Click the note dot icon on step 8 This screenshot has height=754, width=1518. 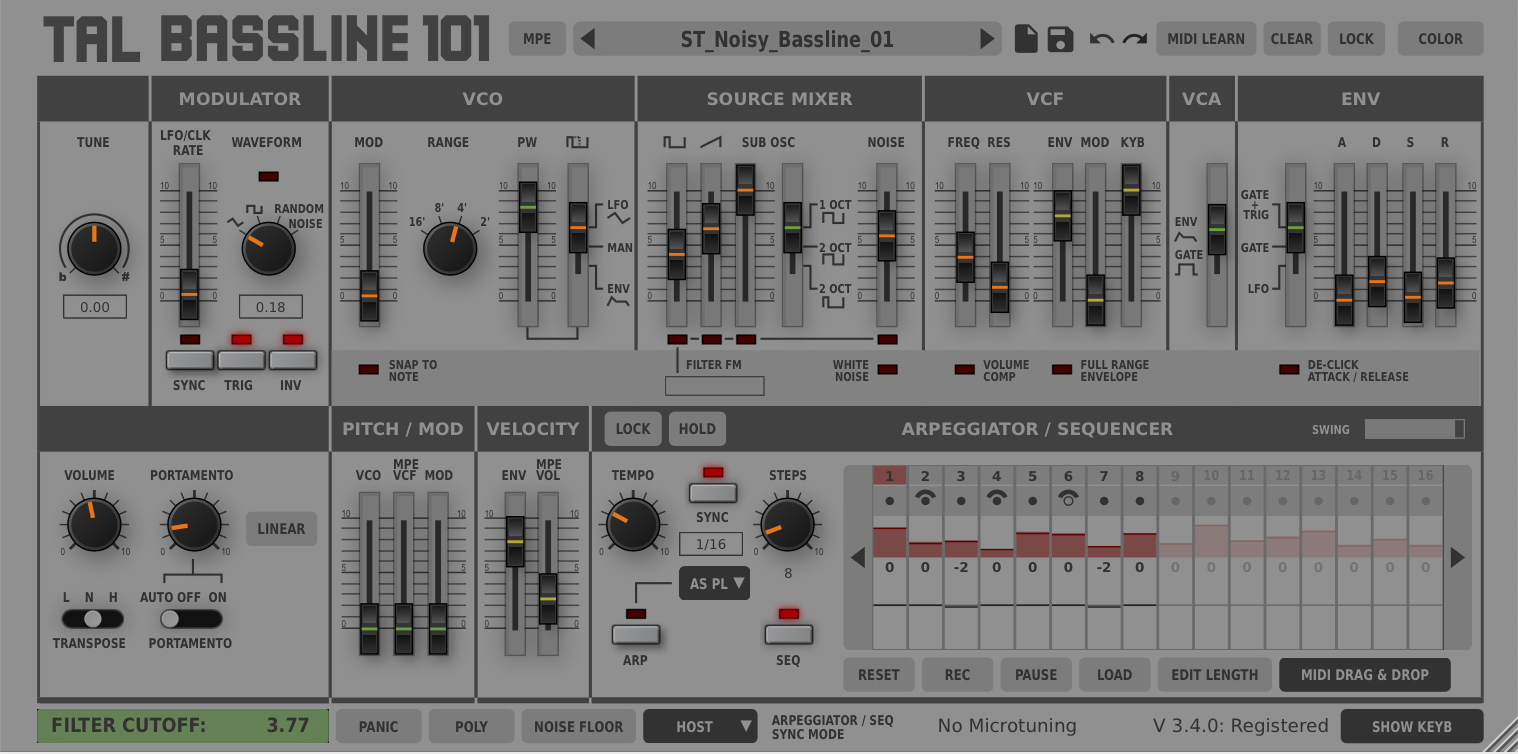[x=1140, y=501]
